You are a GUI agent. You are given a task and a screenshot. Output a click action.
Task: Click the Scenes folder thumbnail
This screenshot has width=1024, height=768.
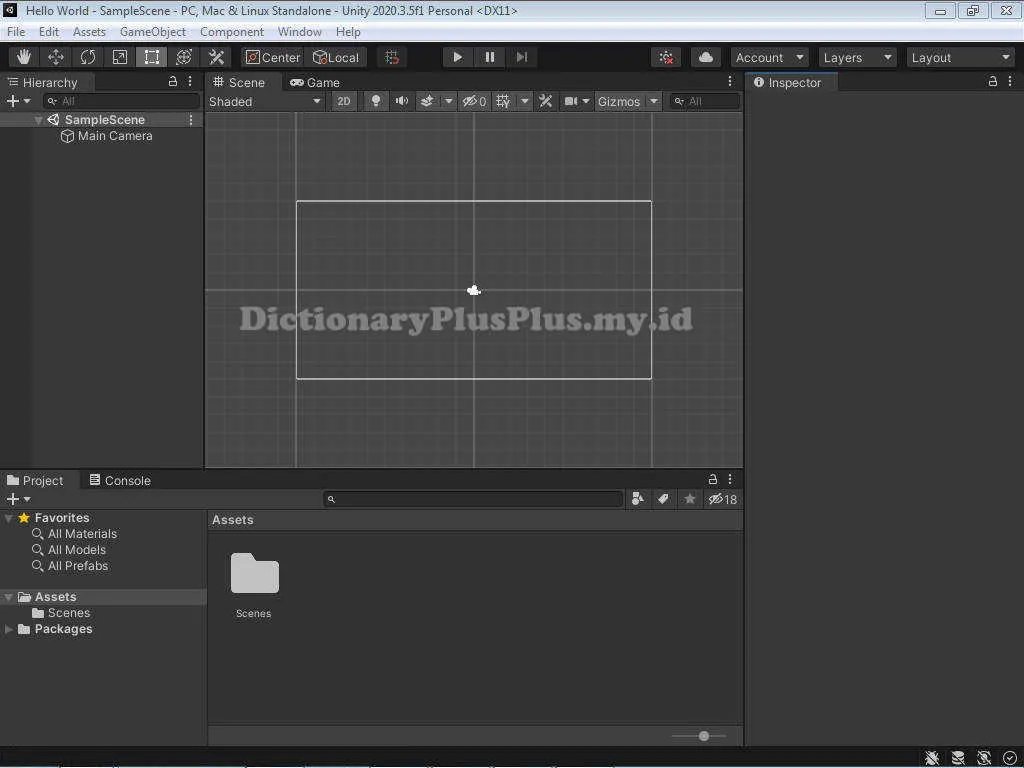pos(255,573)
